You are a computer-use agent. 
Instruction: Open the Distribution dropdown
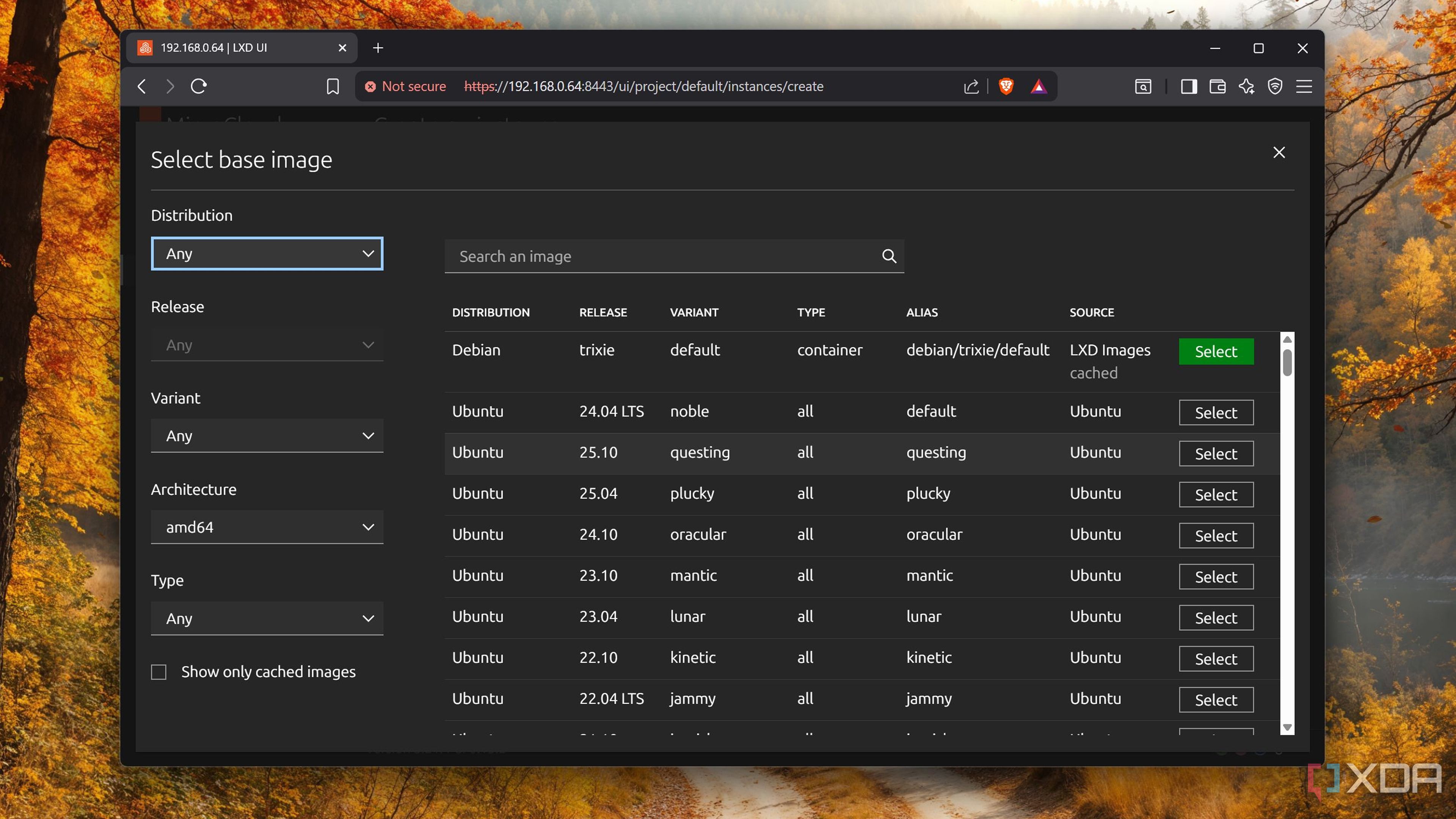[x=267, y=254]
